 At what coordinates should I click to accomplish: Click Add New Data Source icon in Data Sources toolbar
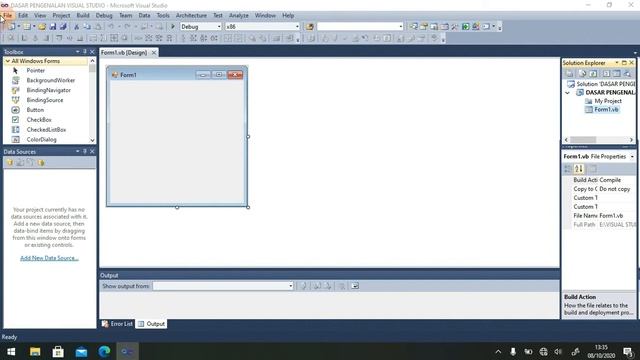[x=9, y=162]
